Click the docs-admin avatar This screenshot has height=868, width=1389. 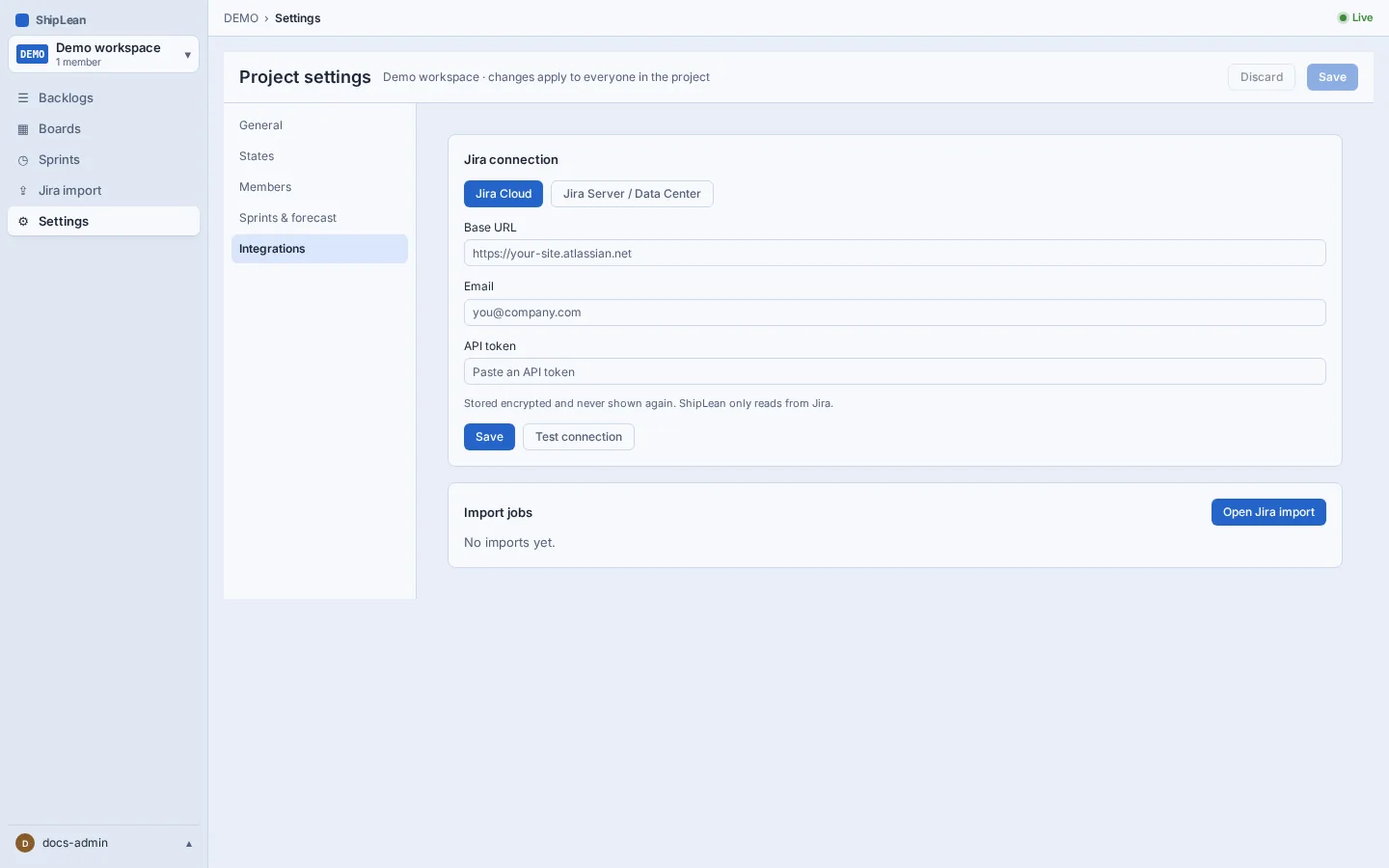[x=25, y=843]
